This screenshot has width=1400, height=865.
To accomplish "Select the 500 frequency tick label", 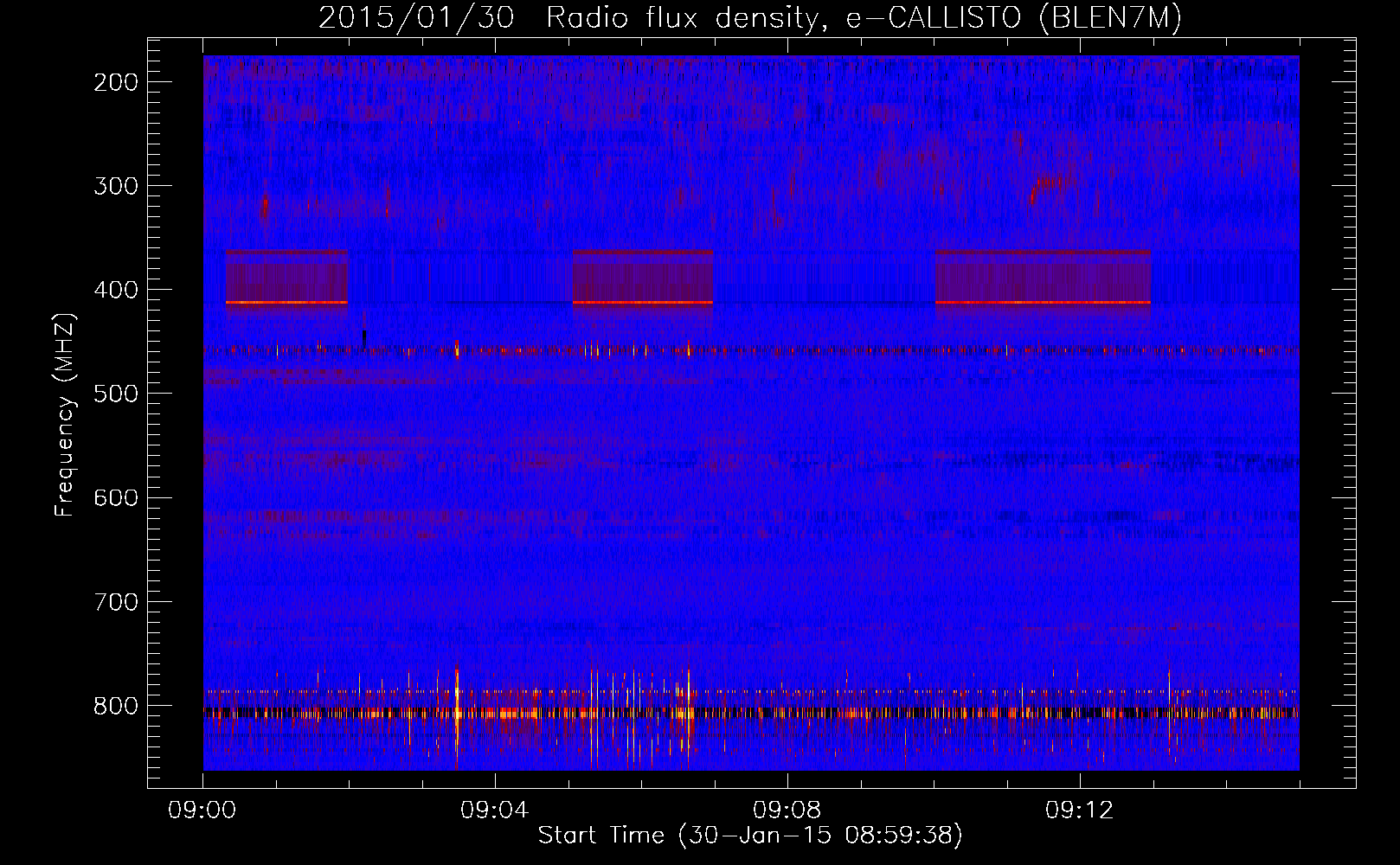I will pyautogui.click(x=115, y=394).
